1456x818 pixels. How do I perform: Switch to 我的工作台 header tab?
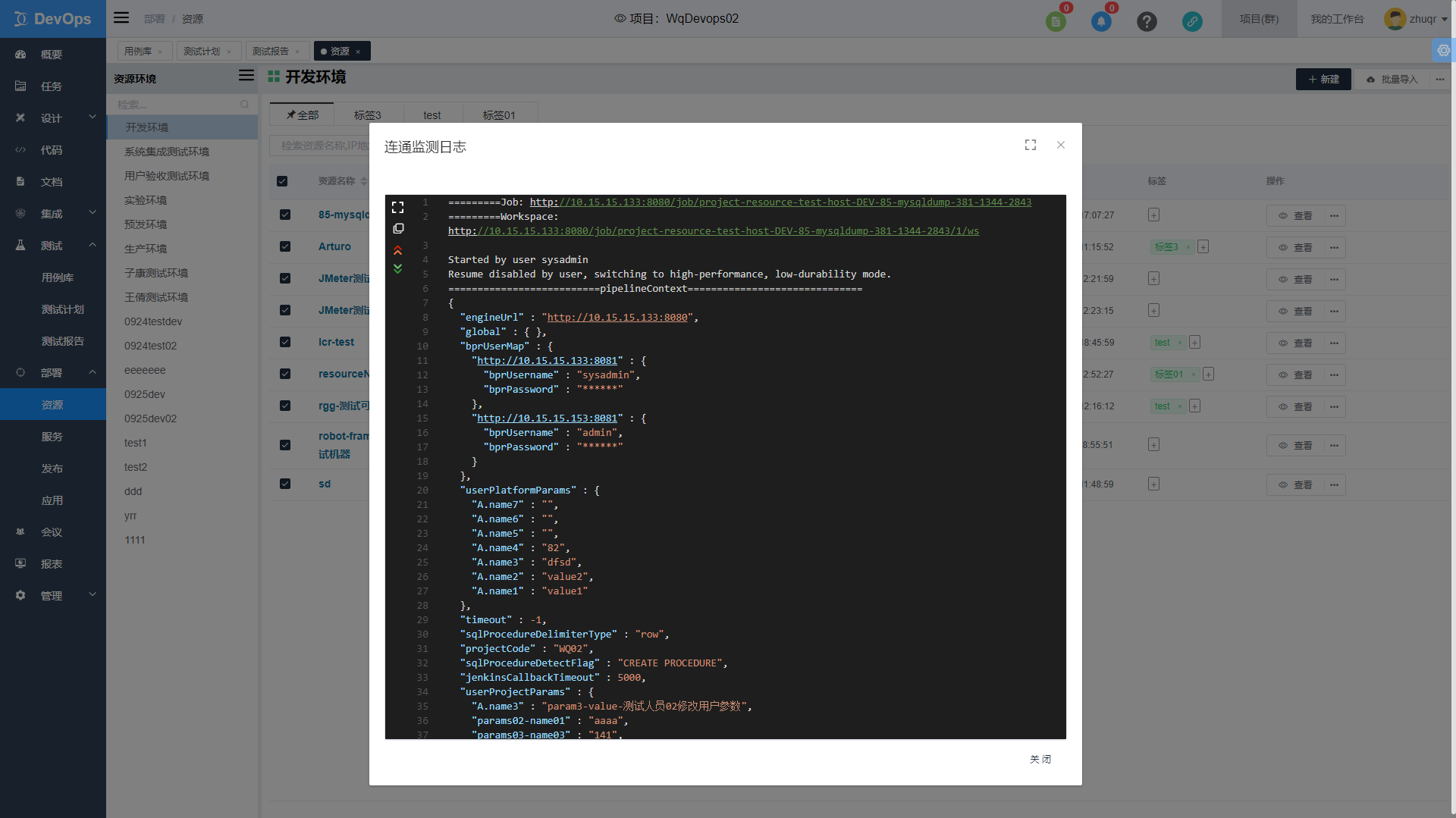(1337, 19)
